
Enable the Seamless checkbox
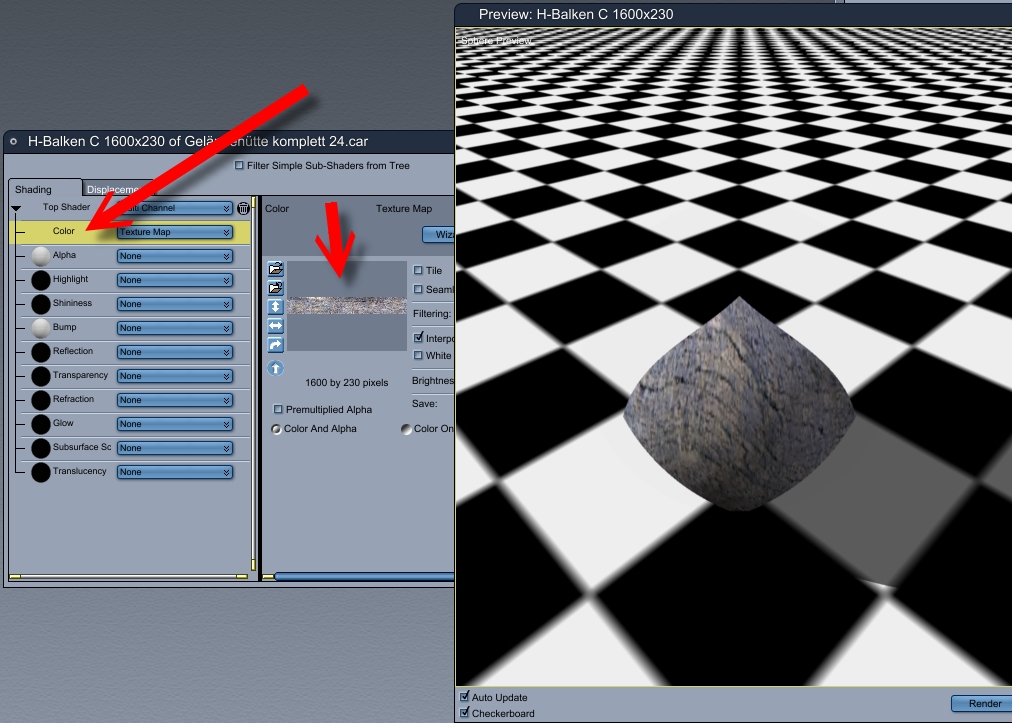[418, 289]
